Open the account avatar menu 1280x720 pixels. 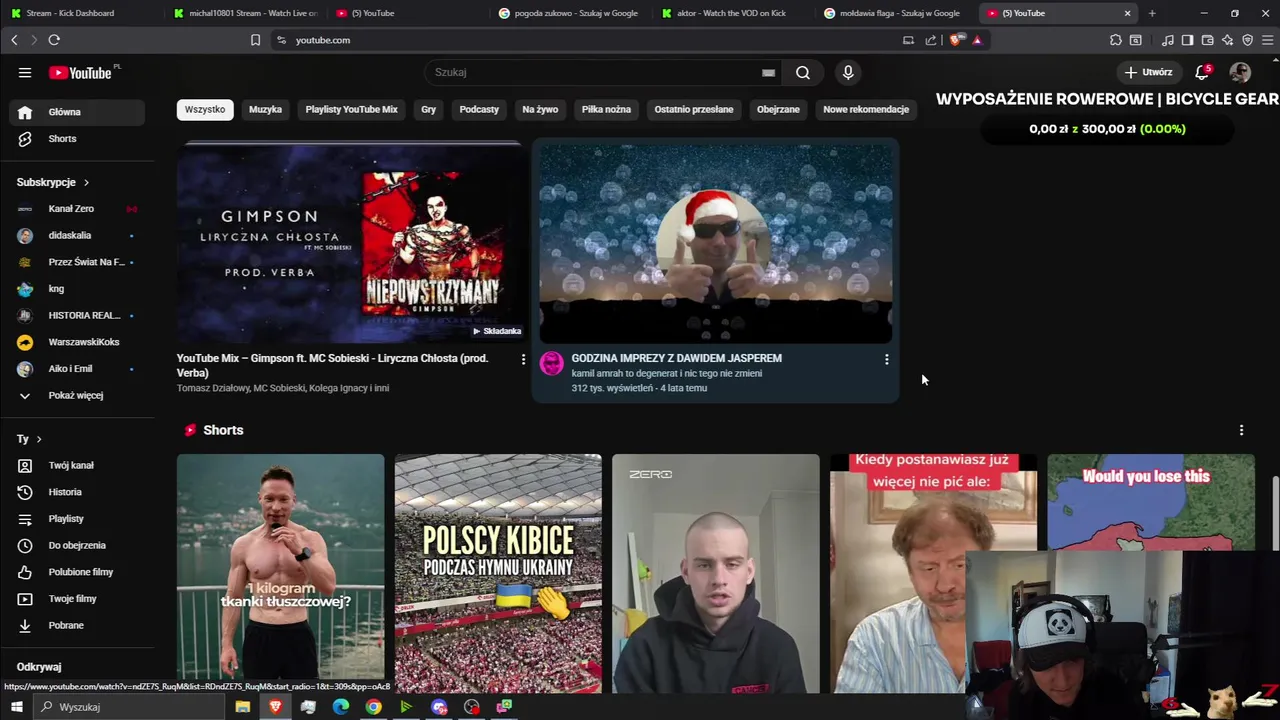click(x=1240, y=72)
